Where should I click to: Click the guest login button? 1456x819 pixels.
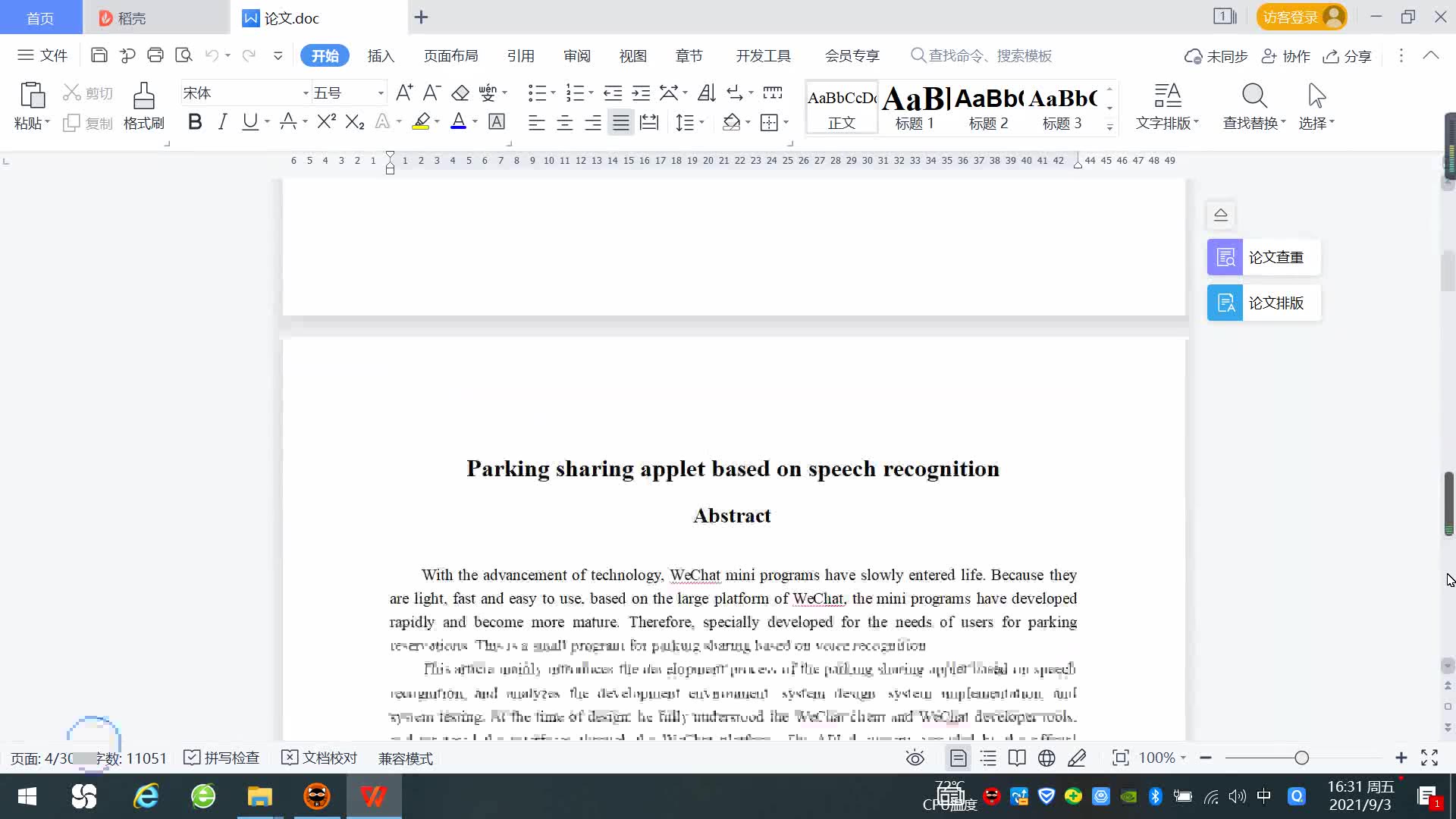pos(1301,17)
